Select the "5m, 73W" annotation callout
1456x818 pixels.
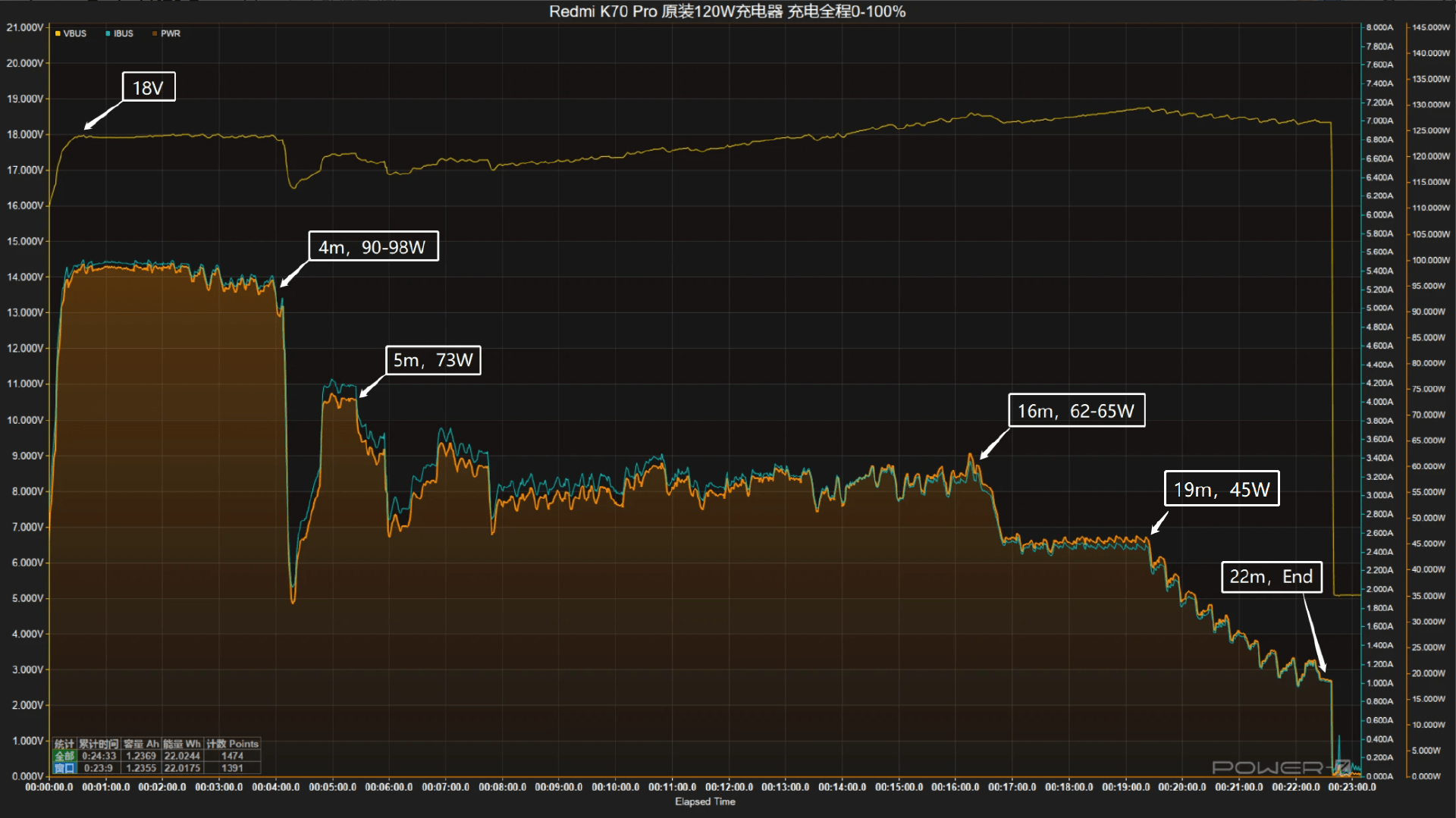433,360
